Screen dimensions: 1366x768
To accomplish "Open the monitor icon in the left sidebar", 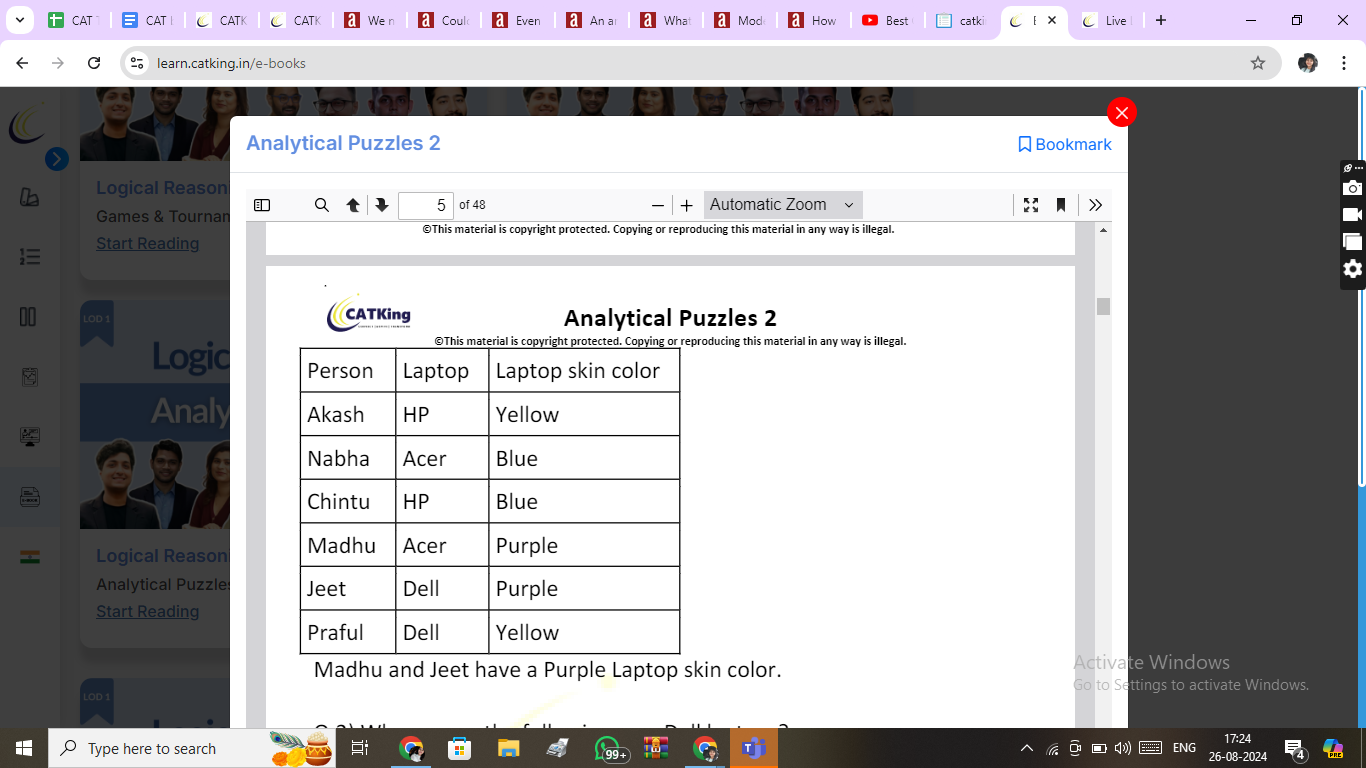I will point(29,437).
